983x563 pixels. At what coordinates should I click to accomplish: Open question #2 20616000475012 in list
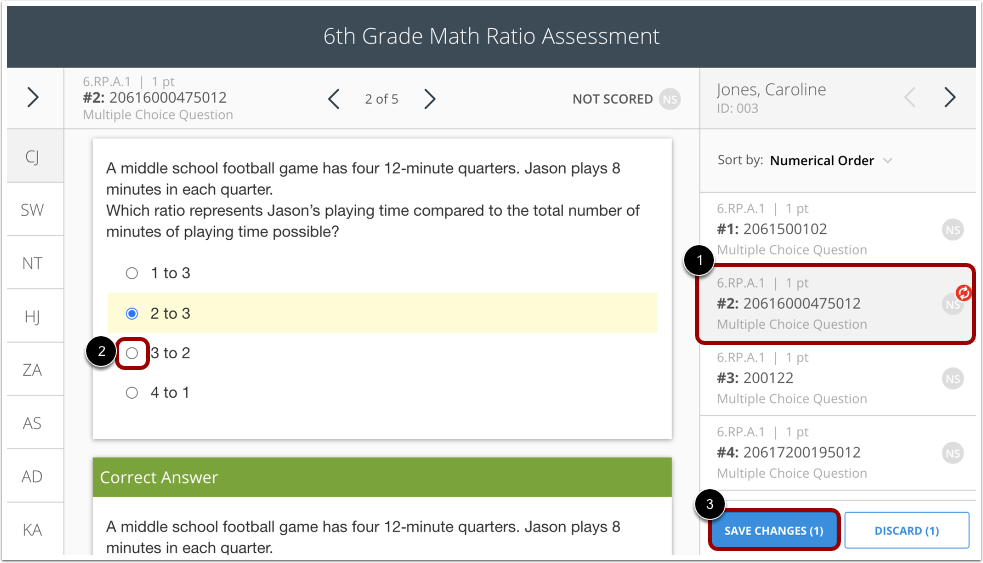838,304
